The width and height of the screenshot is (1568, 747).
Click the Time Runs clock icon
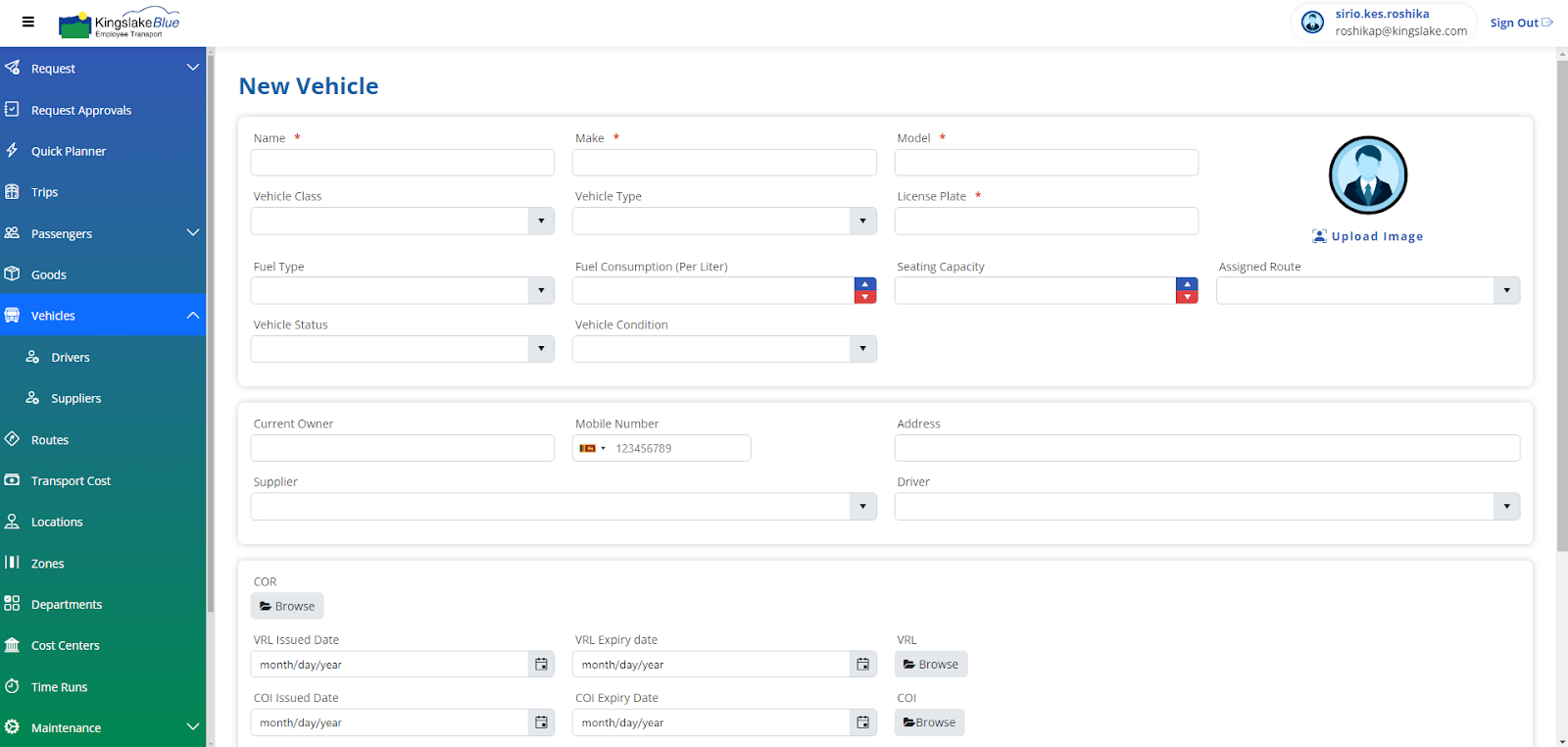point(12,686)
